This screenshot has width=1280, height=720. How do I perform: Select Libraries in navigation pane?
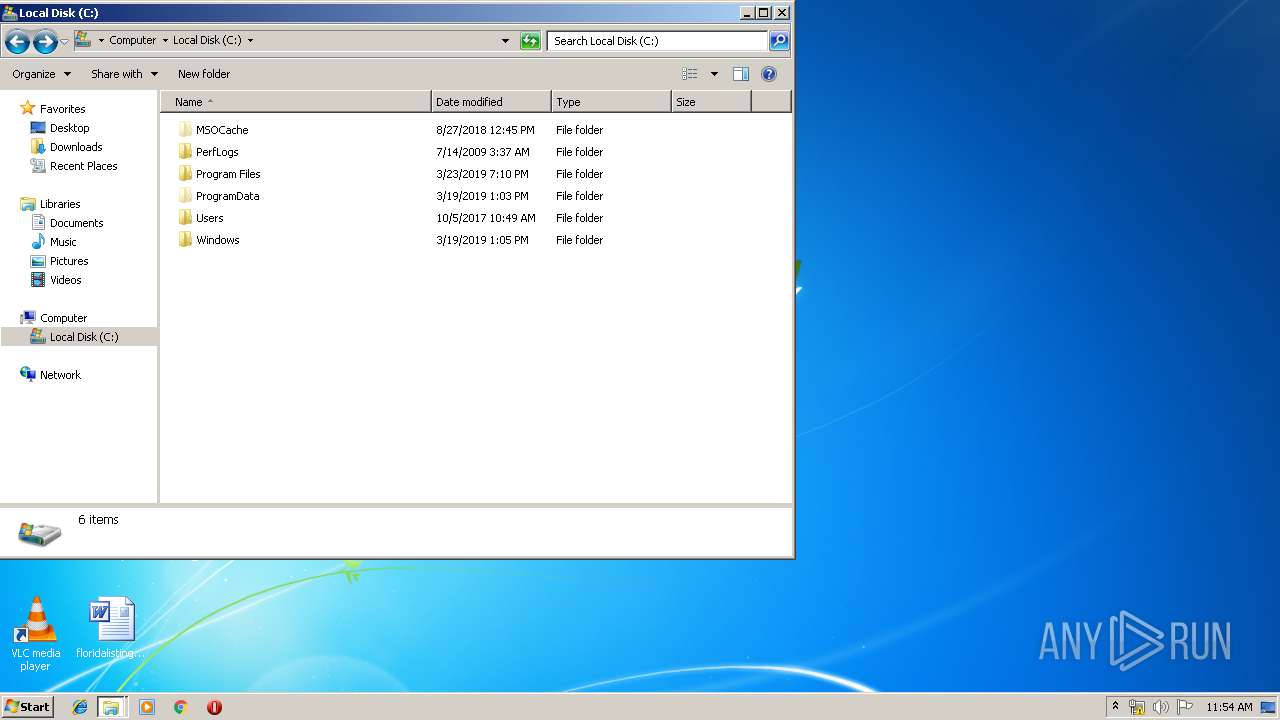point(60,204)
